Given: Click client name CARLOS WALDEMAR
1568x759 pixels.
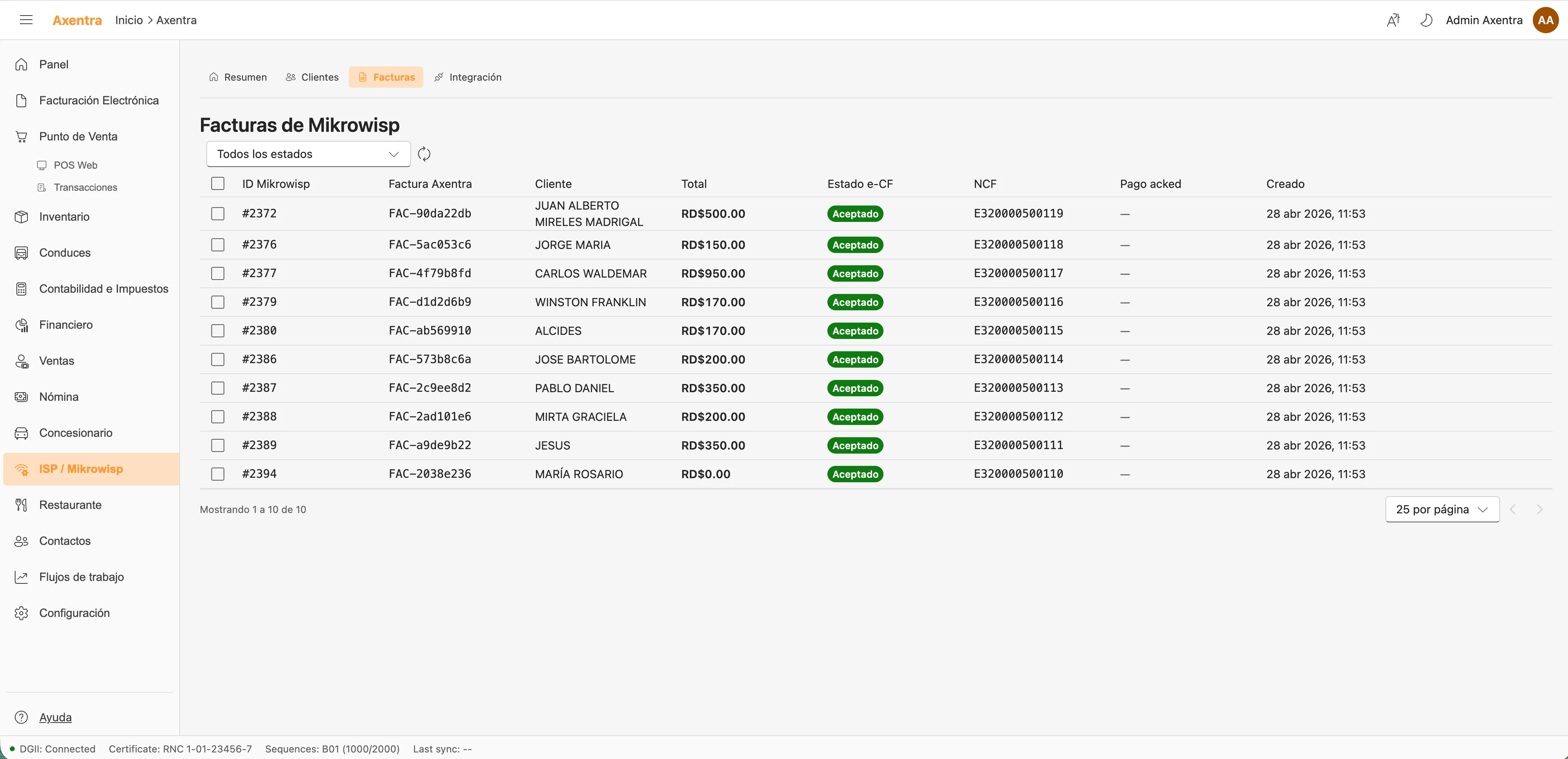Looking at the screenshot, I should [x=590, y=273].
